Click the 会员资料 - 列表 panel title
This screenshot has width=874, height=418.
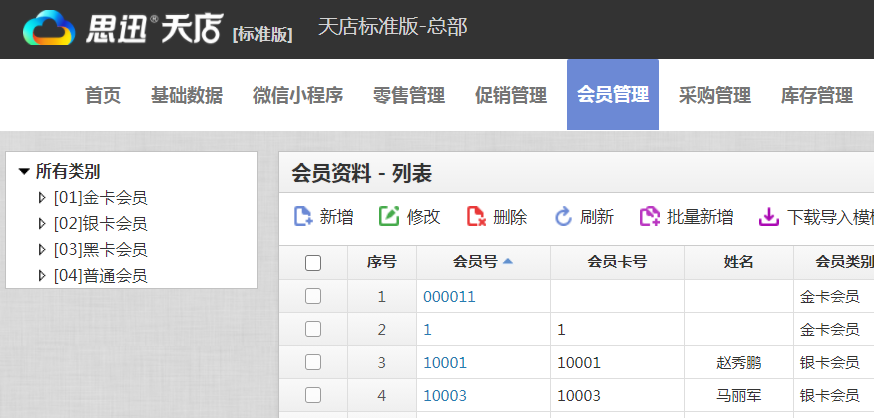pos(362,174)
